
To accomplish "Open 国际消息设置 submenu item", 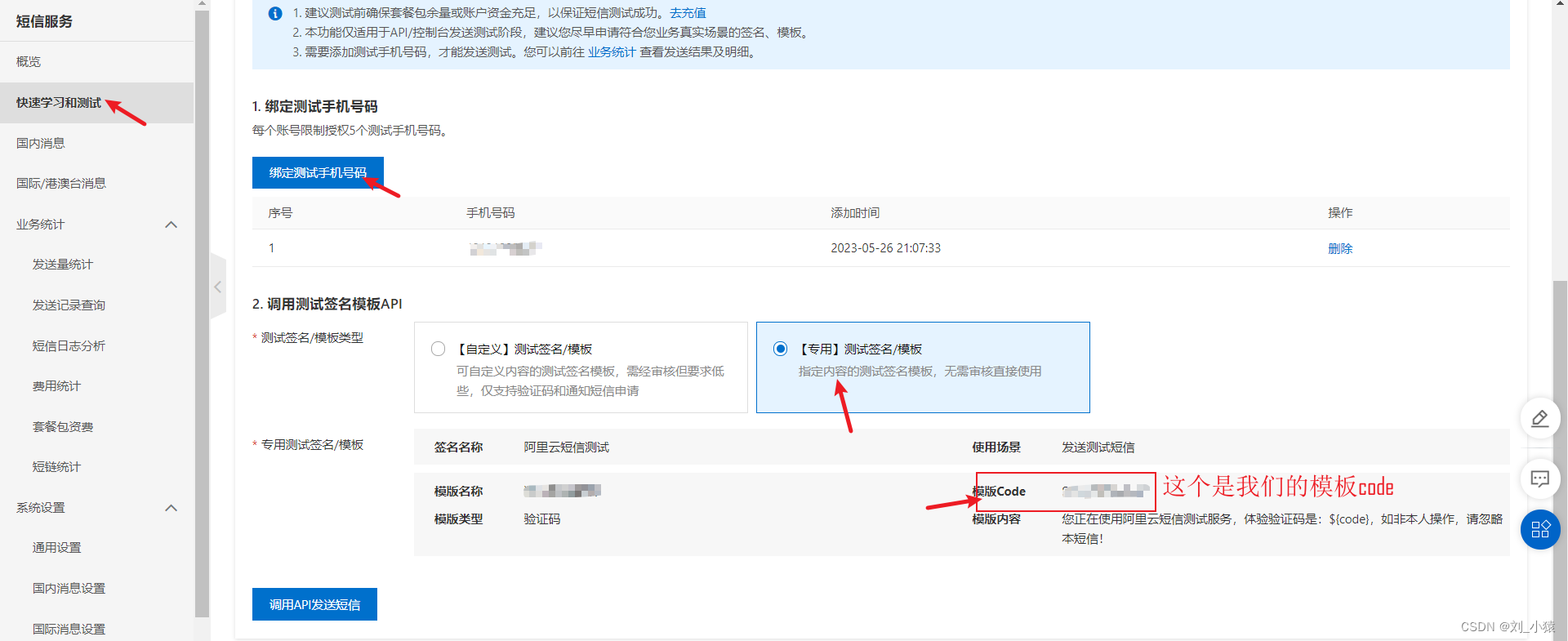I will [69, 630].
